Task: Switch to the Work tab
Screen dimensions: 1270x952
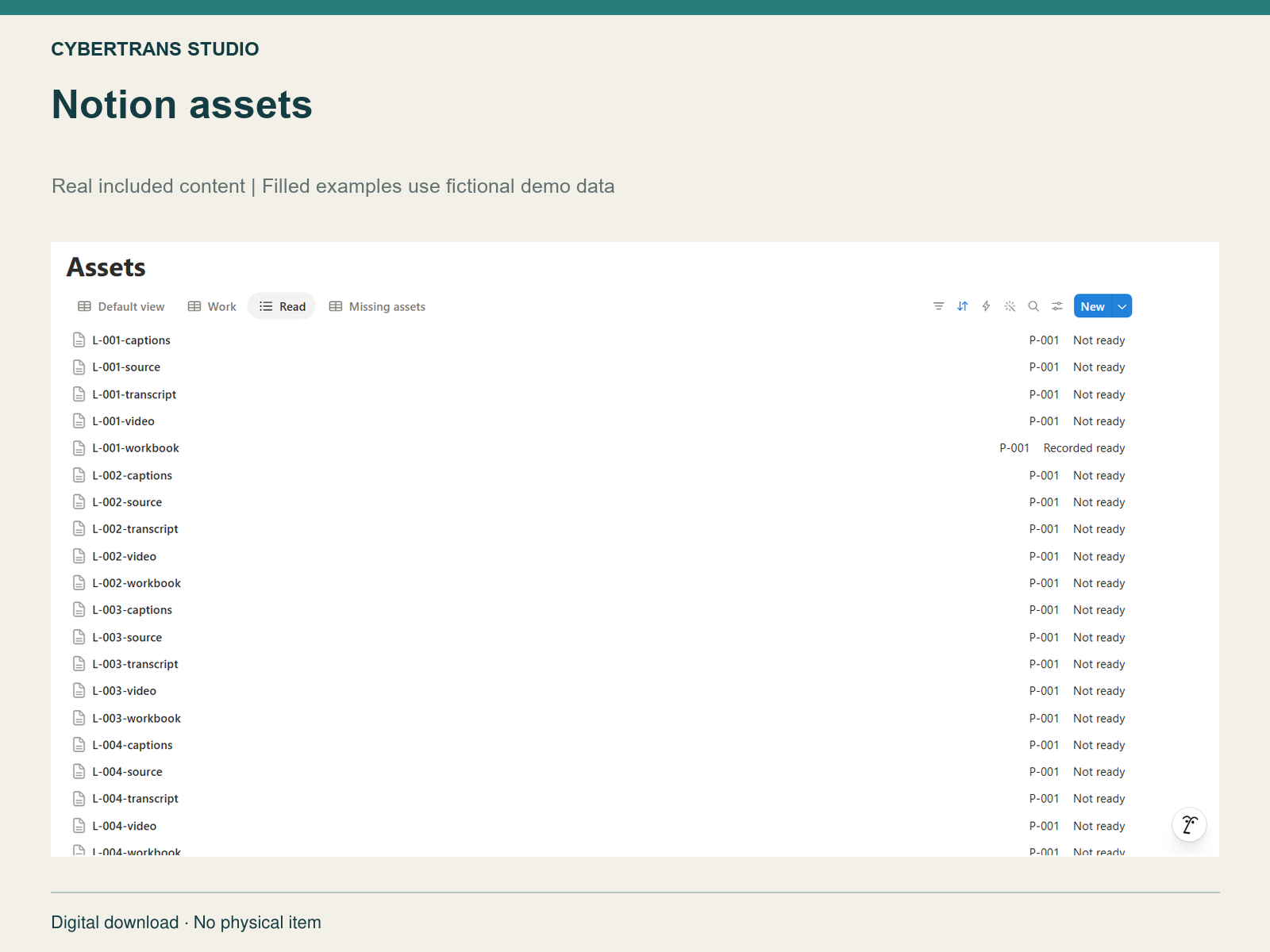Action: pyautogui.click(x=212, y=306)
